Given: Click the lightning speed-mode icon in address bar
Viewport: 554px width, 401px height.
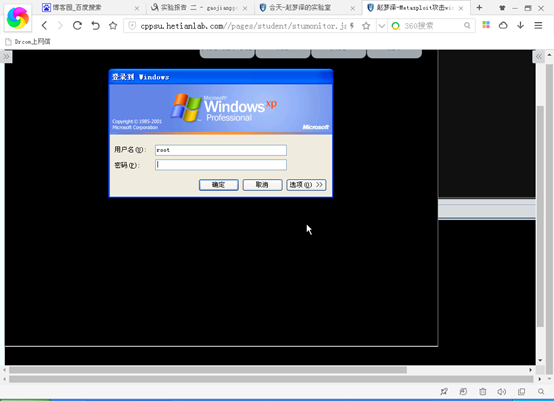Looking at the screenshot, I should click(352, 26).
